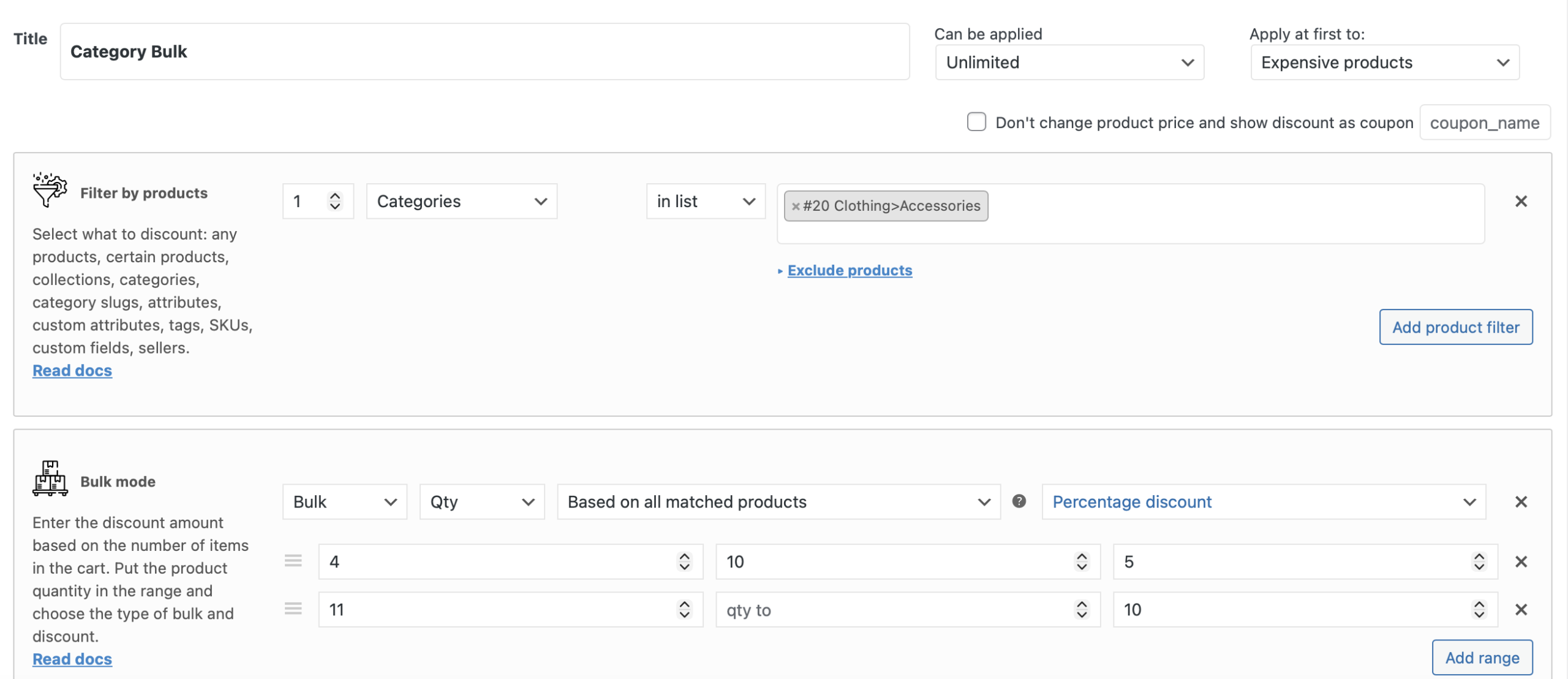Open the in list condition dropdown
This screenshot has height=679, width=1568.
click(705, 202)
